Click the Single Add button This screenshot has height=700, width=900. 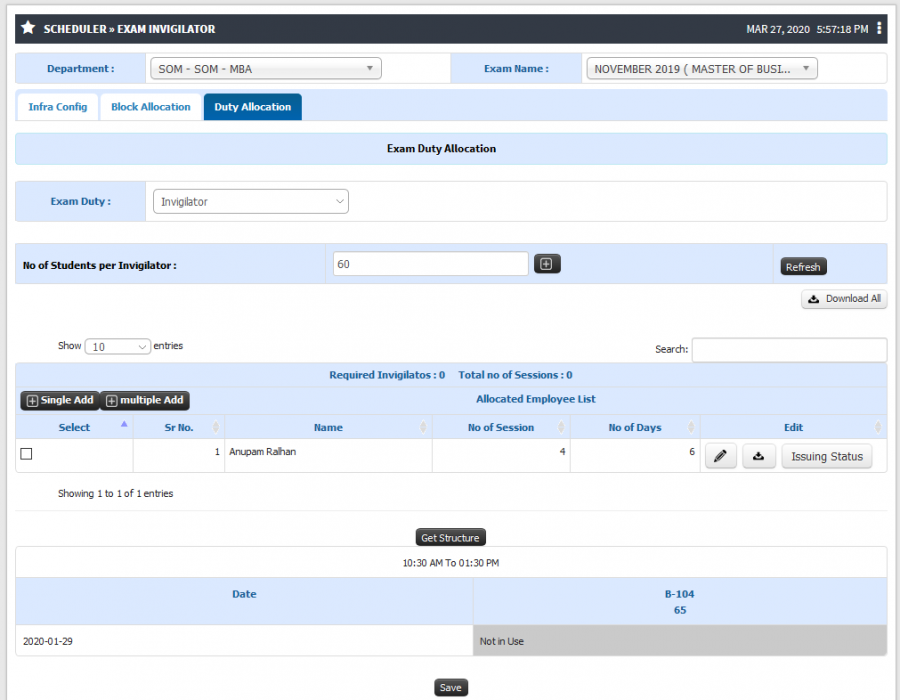click(60, 400)
